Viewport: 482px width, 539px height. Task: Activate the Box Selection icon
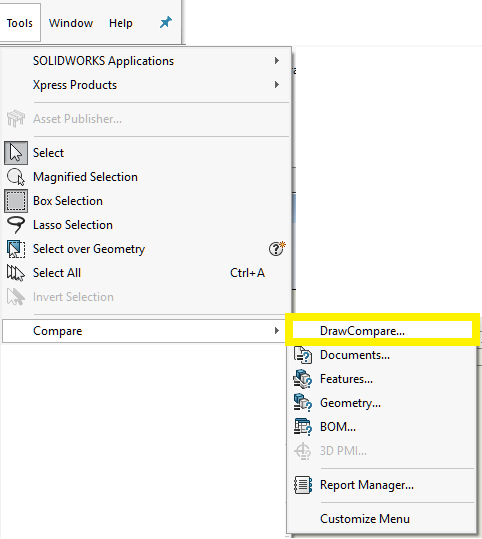pos(16,201)
